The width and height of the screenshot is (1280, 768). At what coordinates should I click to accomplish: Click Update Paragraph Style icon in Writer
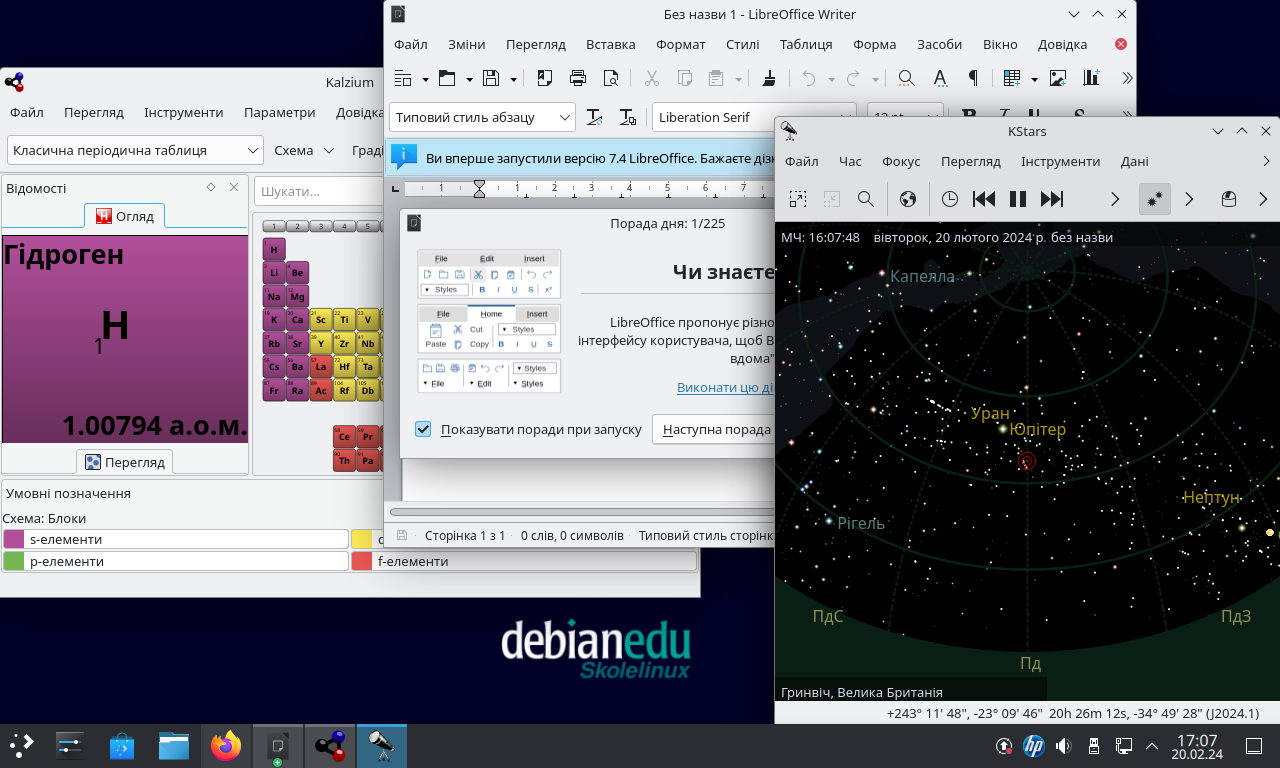[594, 117]
